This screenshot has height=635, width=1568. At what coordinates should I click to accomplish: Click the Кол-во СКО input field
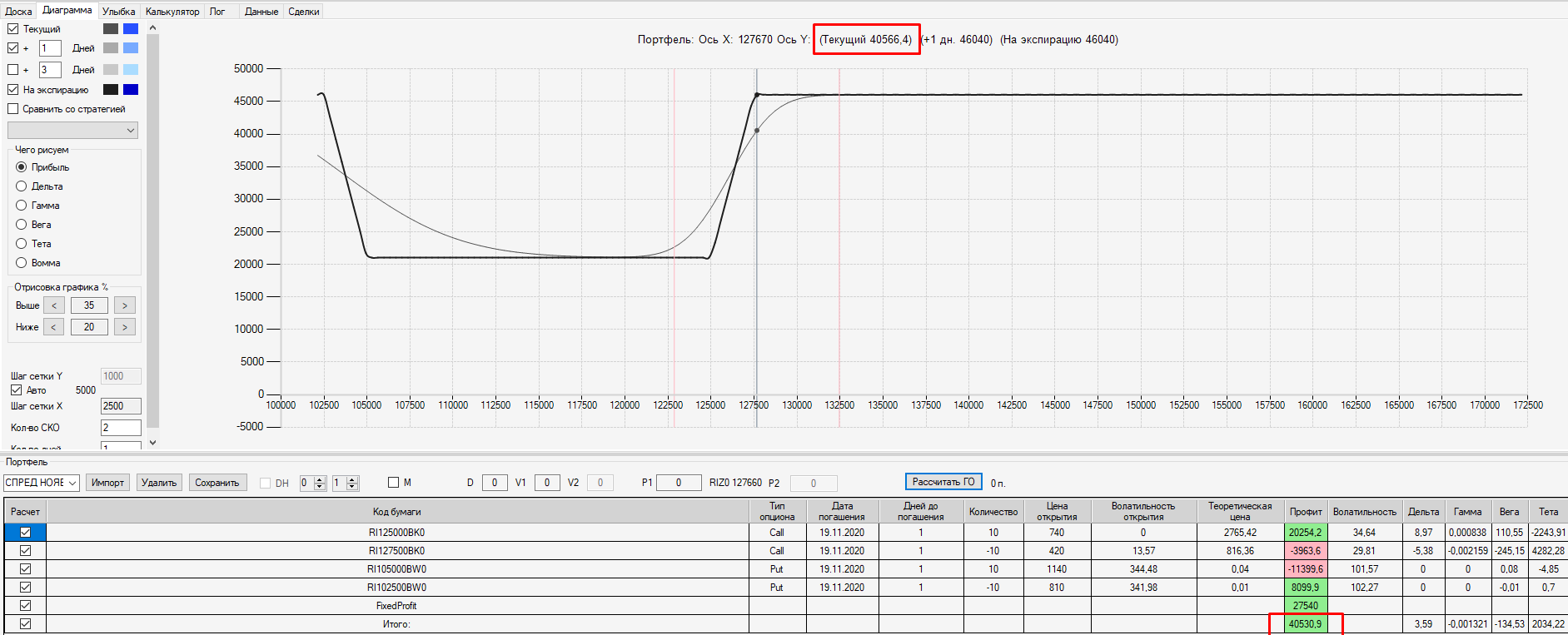(121, 428)
